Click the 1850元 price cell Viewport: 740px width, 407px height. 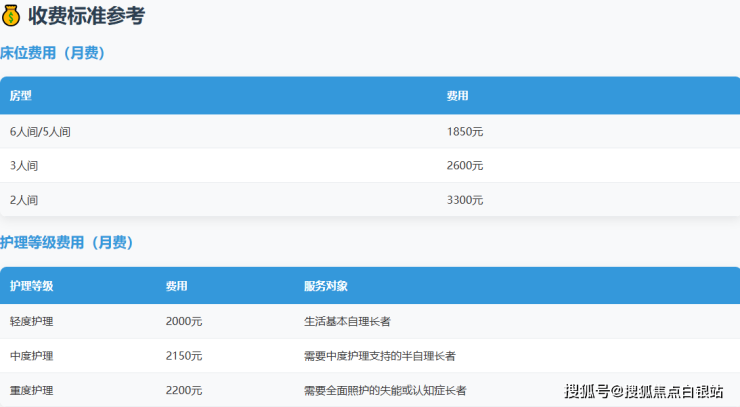click(465, 132)
